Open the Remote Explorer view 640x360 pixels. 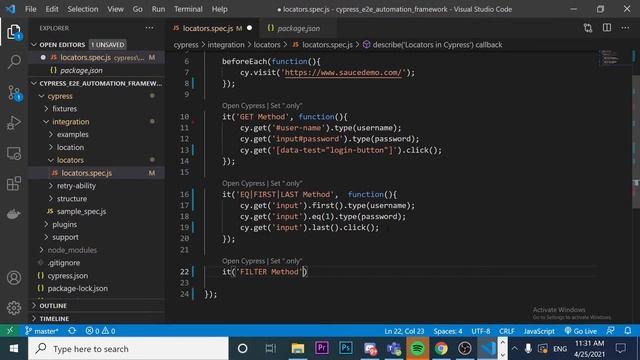[14, 153]
